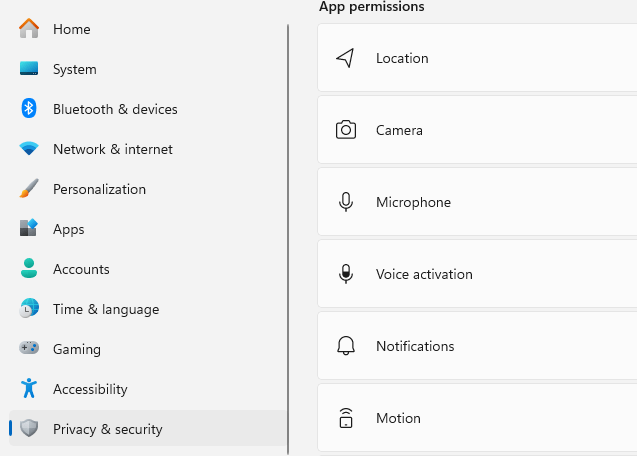
Task: Click the Notifications bell icon
Action: point(346,346)
